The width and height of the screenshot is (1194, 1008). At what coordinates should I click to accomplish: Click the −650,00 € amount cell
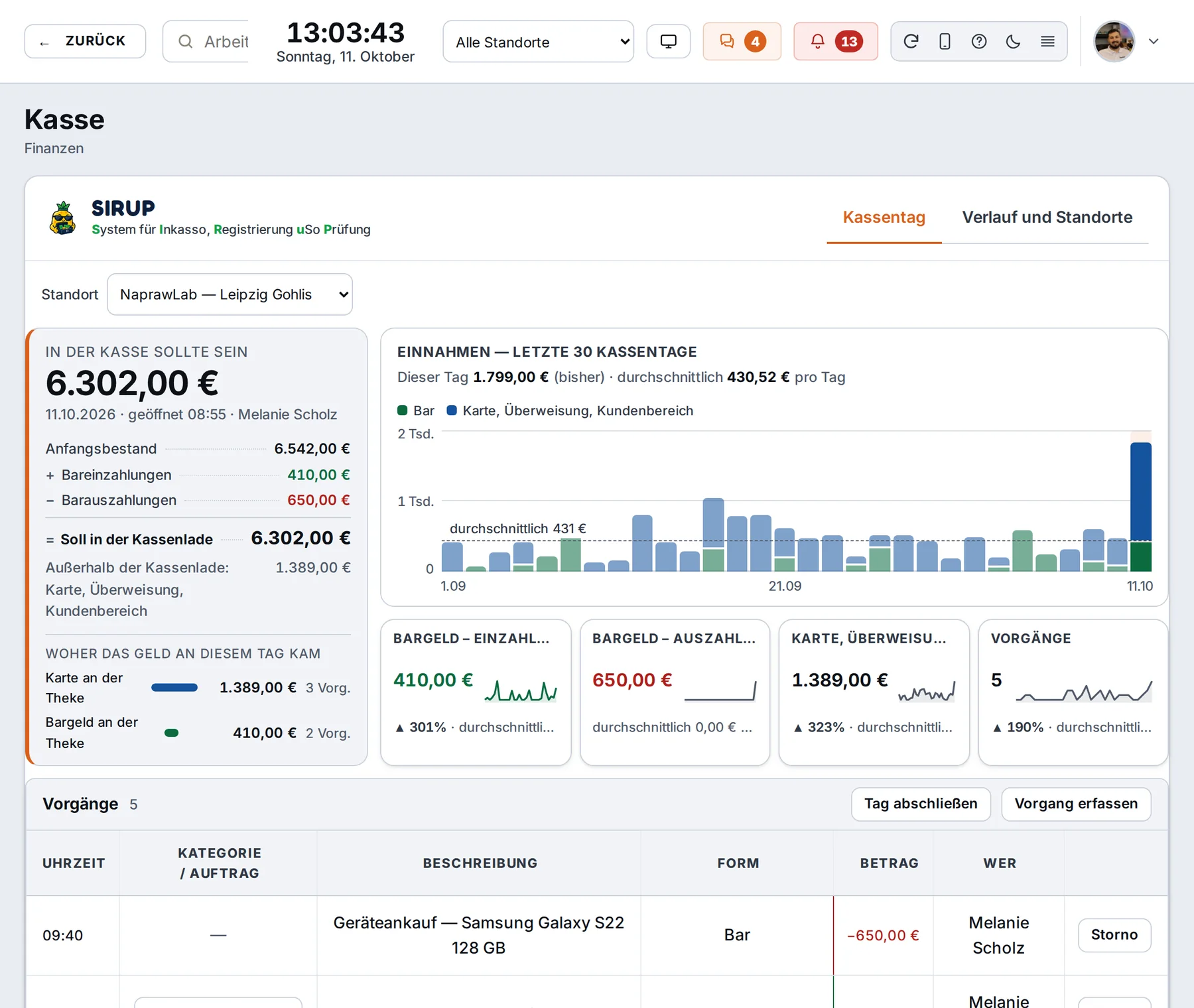pos(883,936)
